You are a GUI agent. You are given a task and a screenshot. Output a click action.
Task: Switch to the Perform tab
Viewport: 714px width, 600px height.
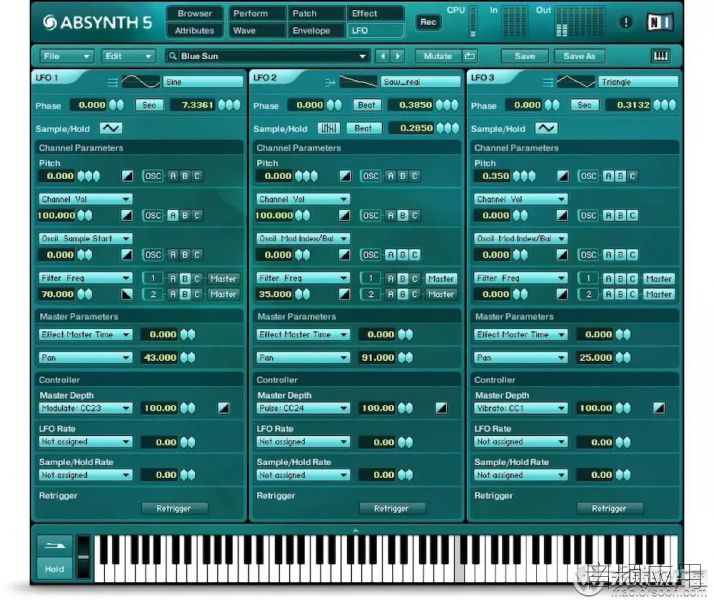[x=257, y=14]
